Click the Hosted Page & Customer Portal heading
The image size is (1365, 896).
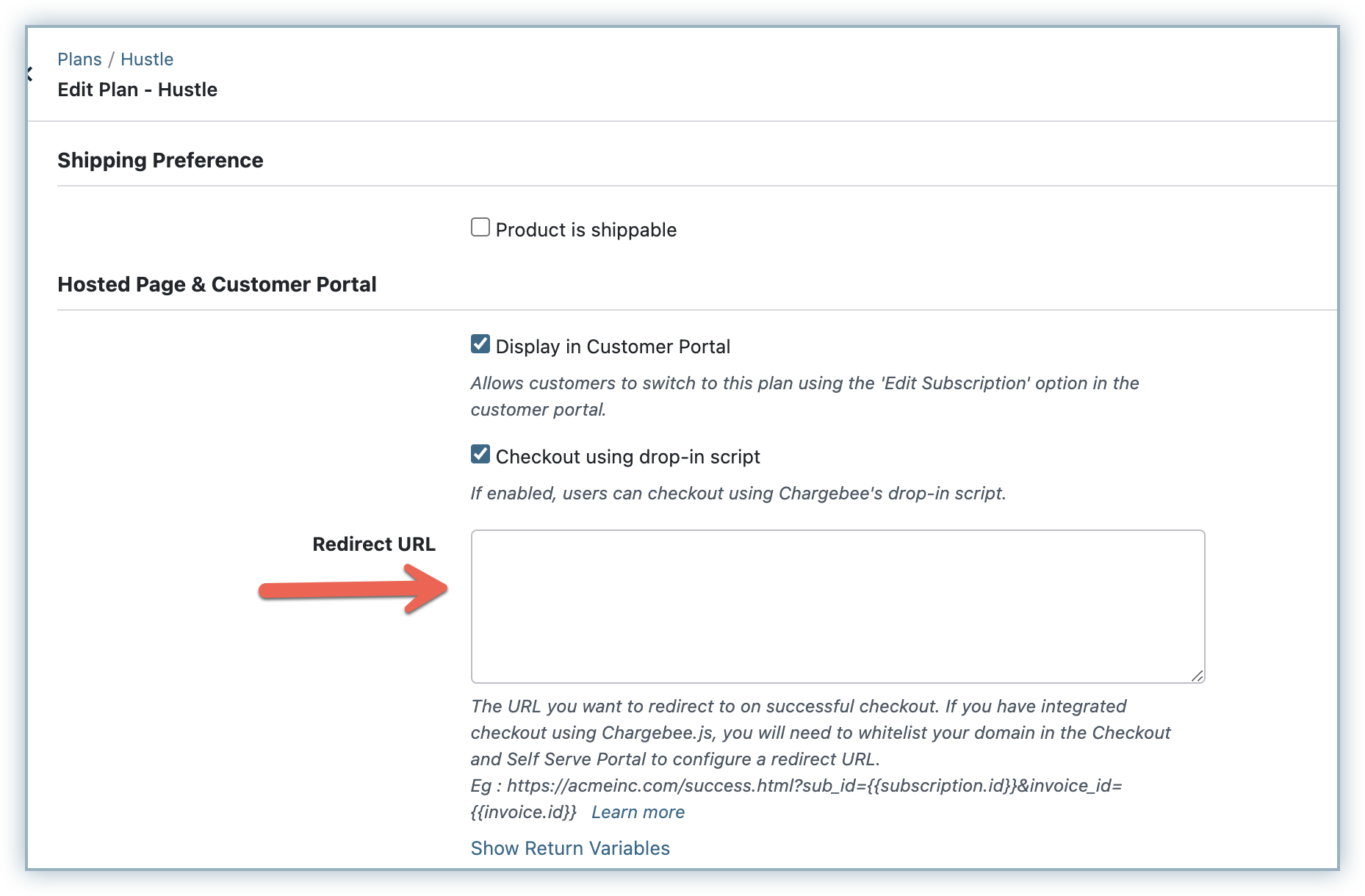coord(217,284)
